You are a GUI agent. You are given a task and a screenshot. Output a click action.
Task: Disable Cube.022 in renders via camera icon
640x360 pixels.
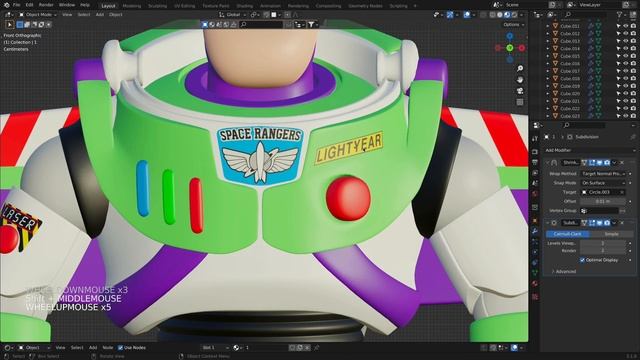[633, 109]
